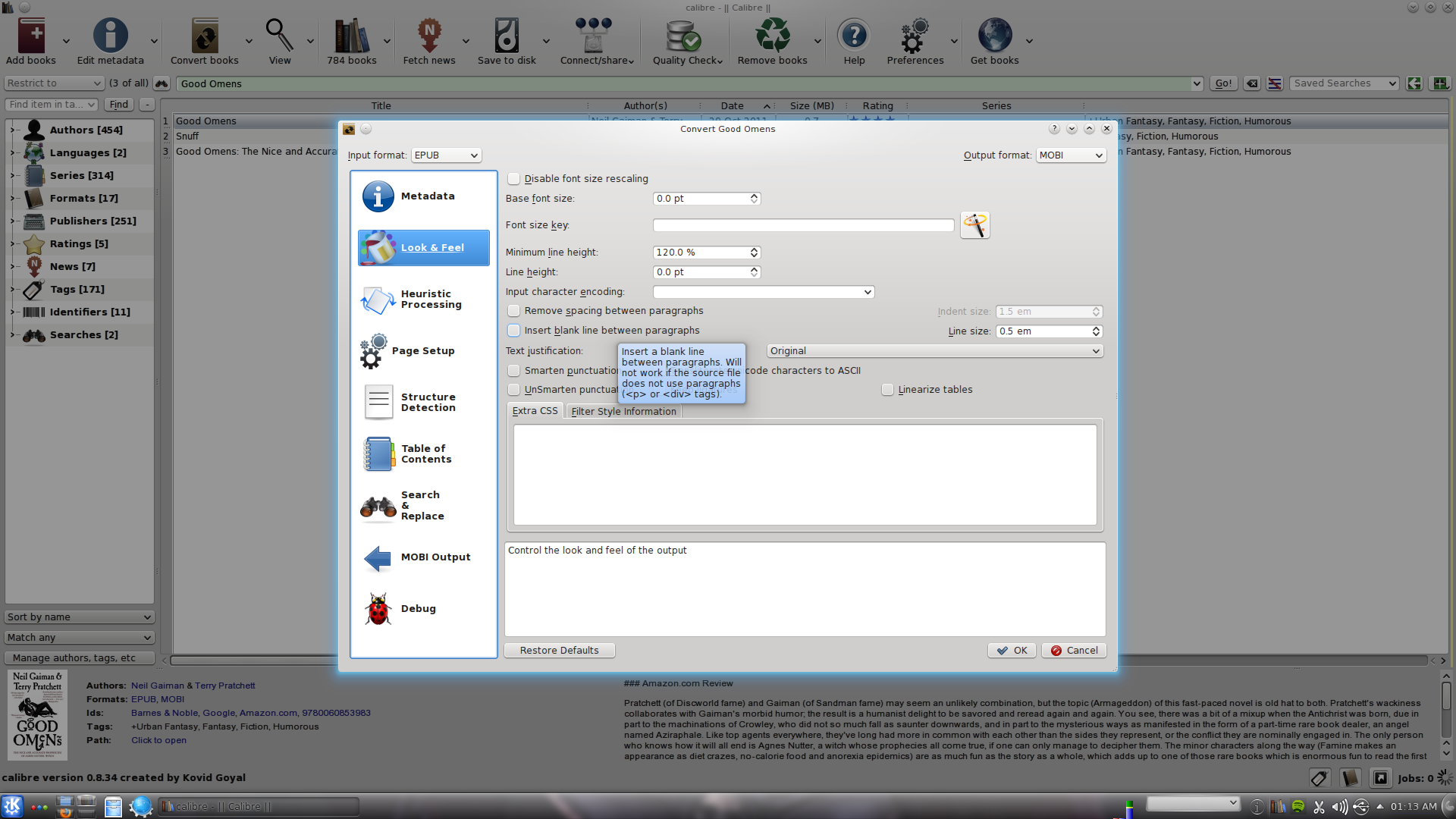The height and width of the screenshot is (819, 1456).
Task: Check the Linearize tables option
Action: coord(887,390)
